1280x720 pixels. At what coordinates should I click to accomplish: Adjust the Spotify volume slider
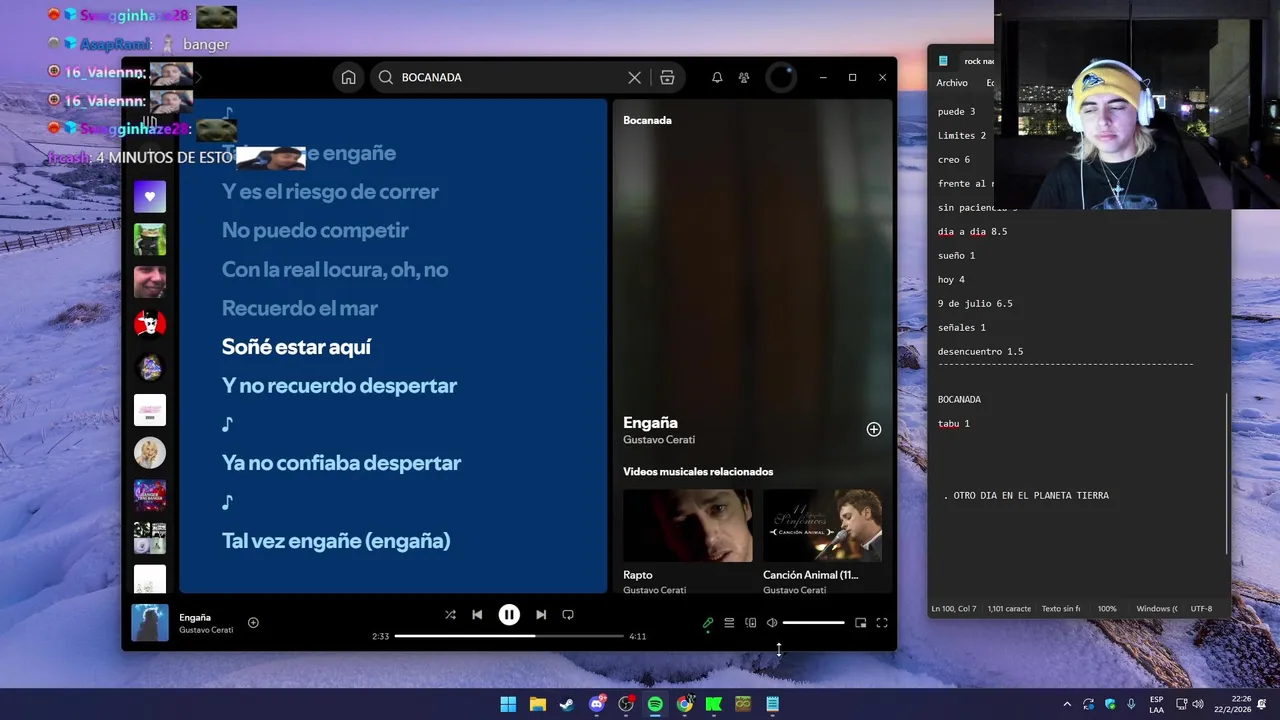coord(813,623)
